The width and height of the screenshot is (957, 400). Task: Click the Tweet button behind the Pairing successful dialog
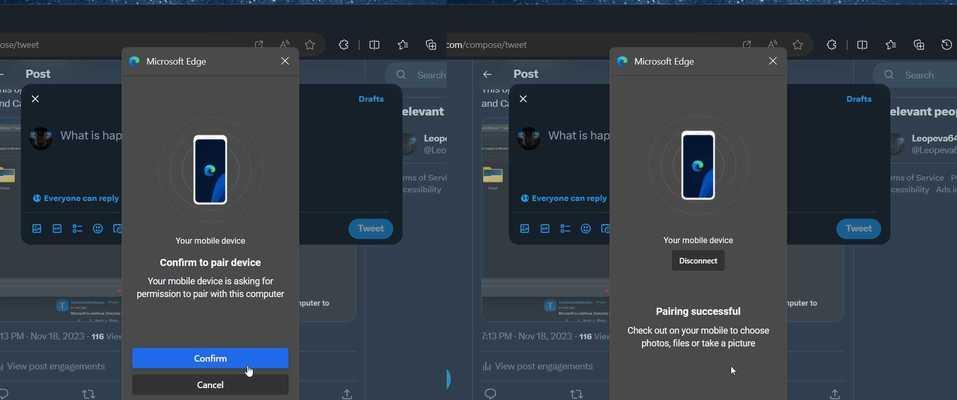click(x=859, y=228)
